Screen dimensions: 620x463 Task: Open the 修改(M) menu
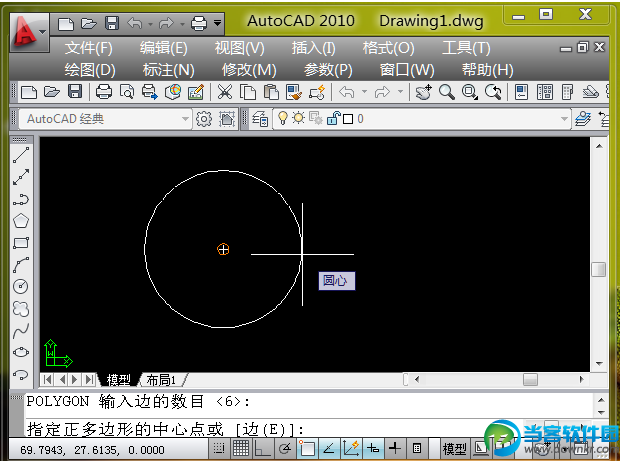(249, 69)
